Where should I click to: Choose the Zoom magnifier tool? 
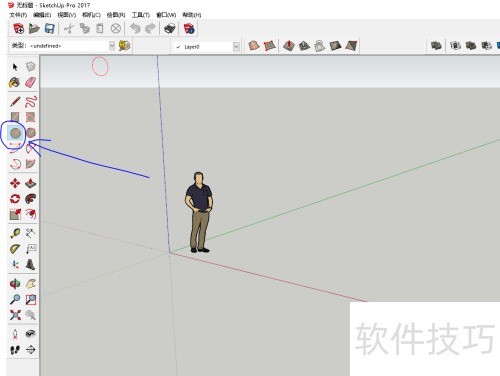coord(15,299)
